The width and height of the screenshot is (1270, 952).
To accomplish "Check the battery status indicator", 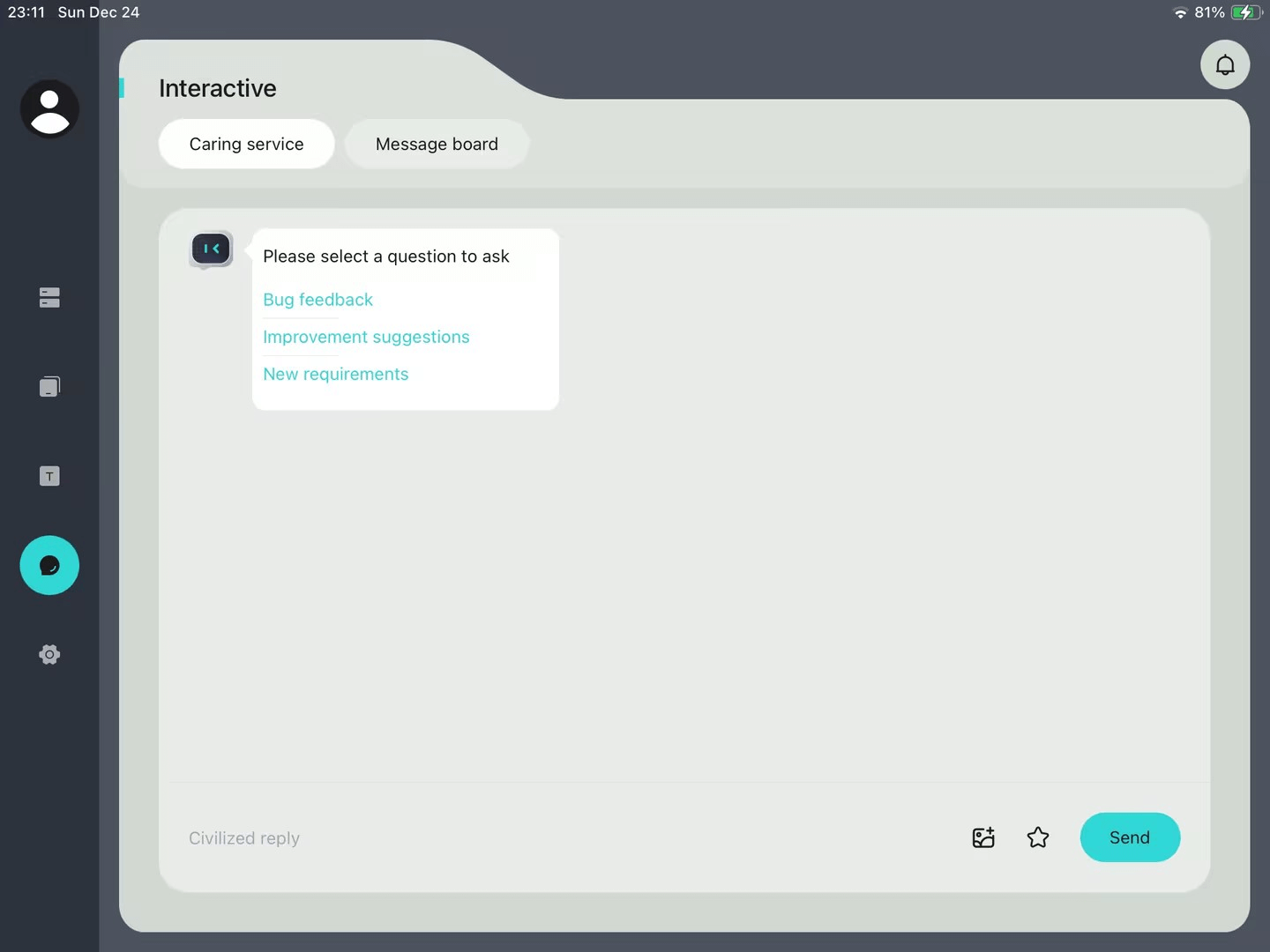I will (x=1246, y=12).
